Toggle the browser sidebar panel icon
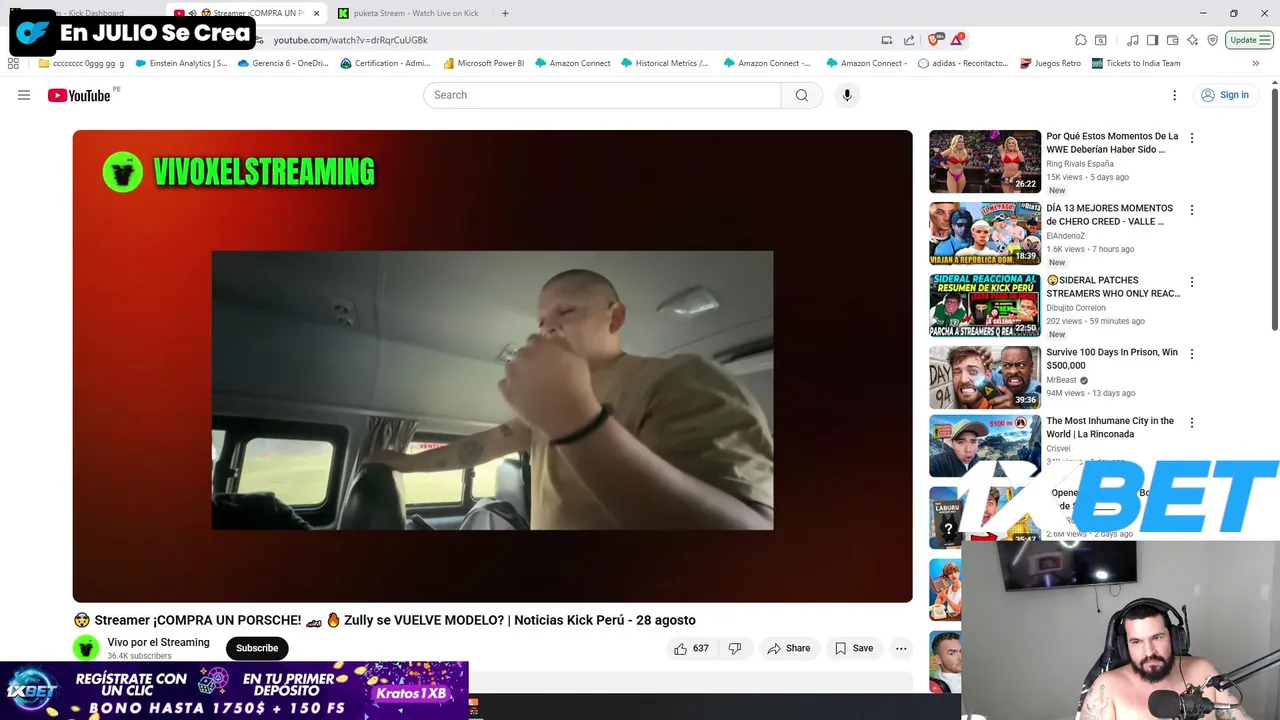The image size is (1280, 720). tap(1152, 40)
